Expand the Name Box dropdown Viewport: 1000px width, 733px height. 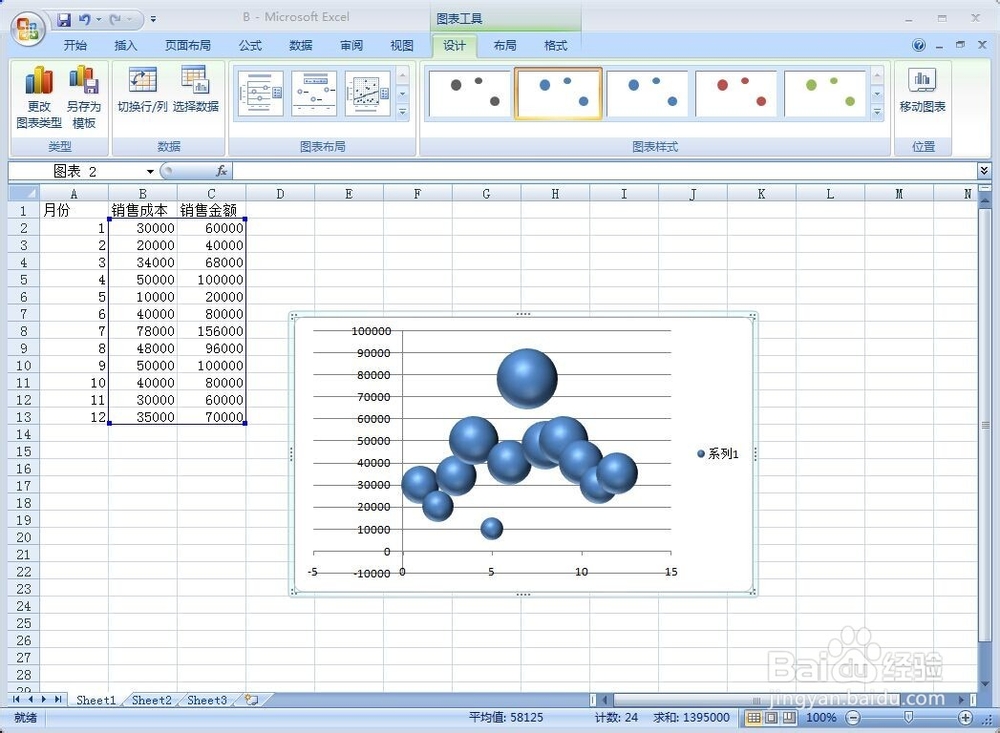[x=150, y=171]
